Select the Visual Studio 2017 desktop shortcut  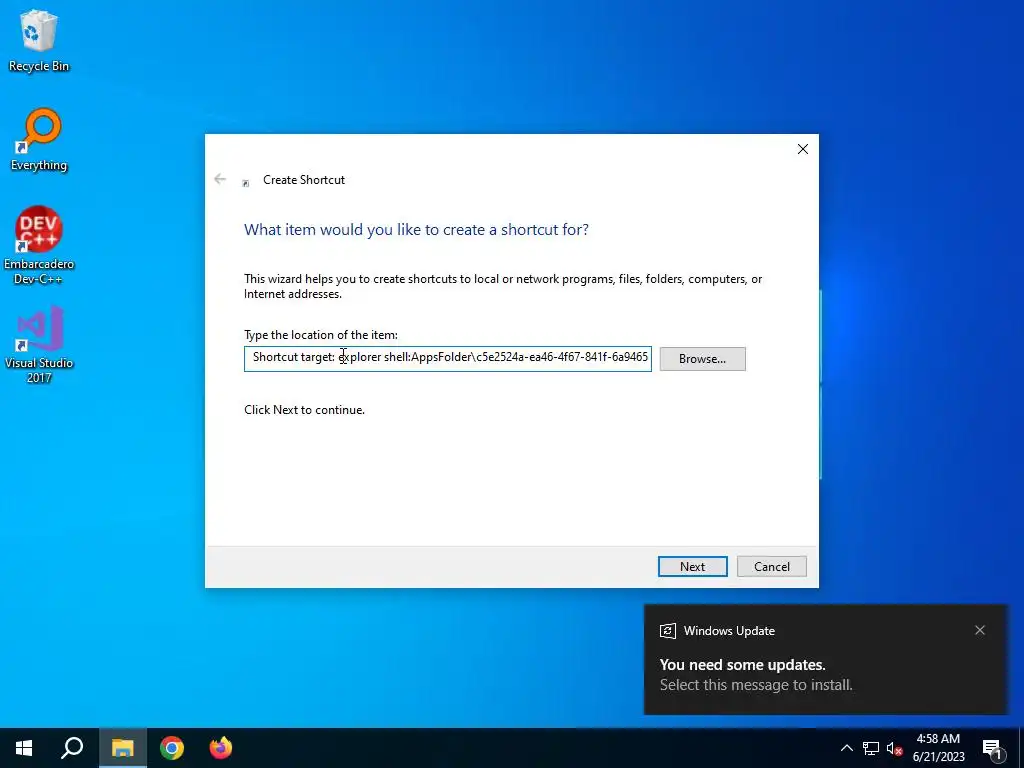39,344
